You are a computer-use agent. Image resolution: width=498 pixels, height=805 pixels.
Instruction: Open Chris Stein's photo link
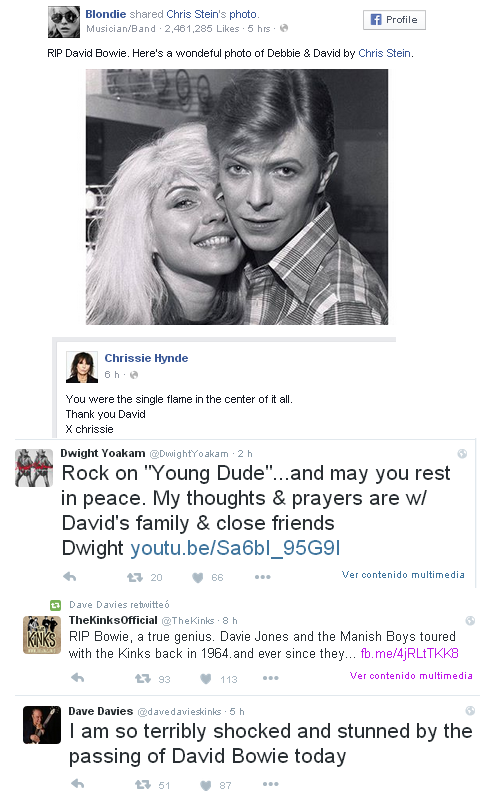point(212,14)
